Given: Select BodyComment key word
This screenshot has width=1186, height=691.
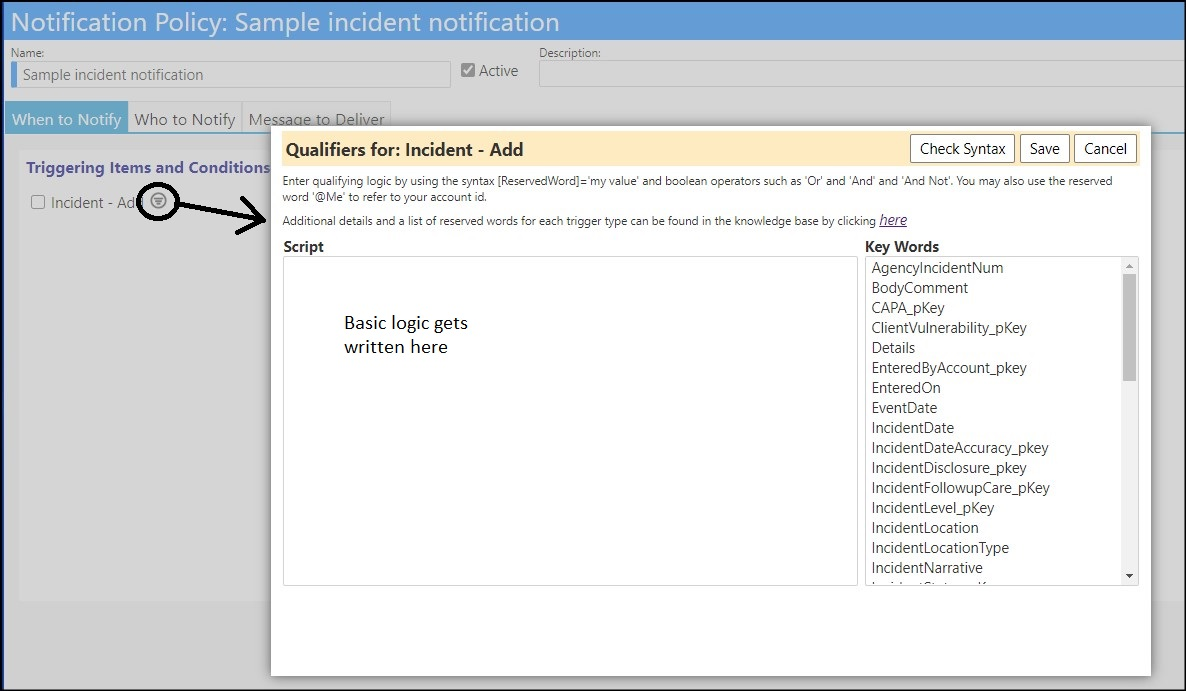Looking at the screenshot, I should (919, 288).
